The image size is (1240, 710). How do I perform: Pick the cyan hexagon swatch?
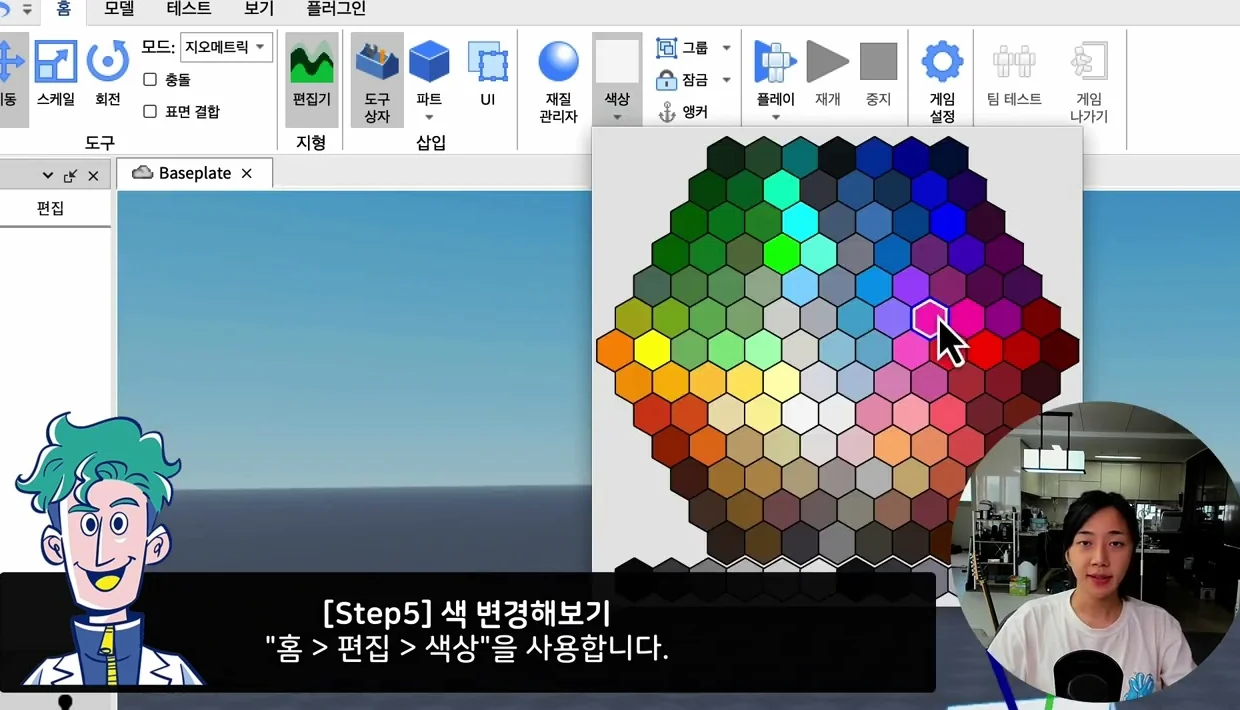[x=800, y=221]
